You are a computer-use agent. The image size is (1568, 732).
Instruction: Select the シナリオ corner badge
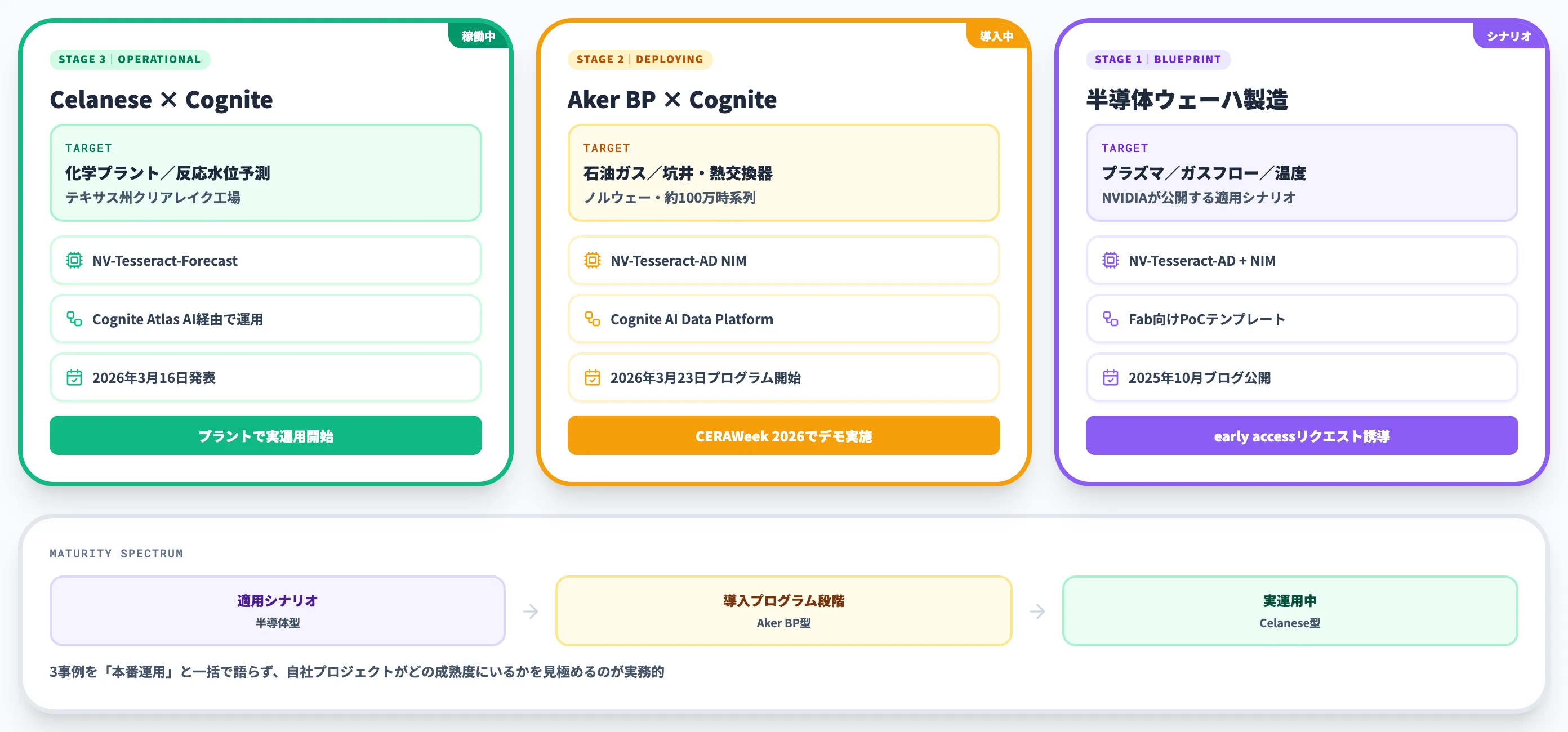1509,36
